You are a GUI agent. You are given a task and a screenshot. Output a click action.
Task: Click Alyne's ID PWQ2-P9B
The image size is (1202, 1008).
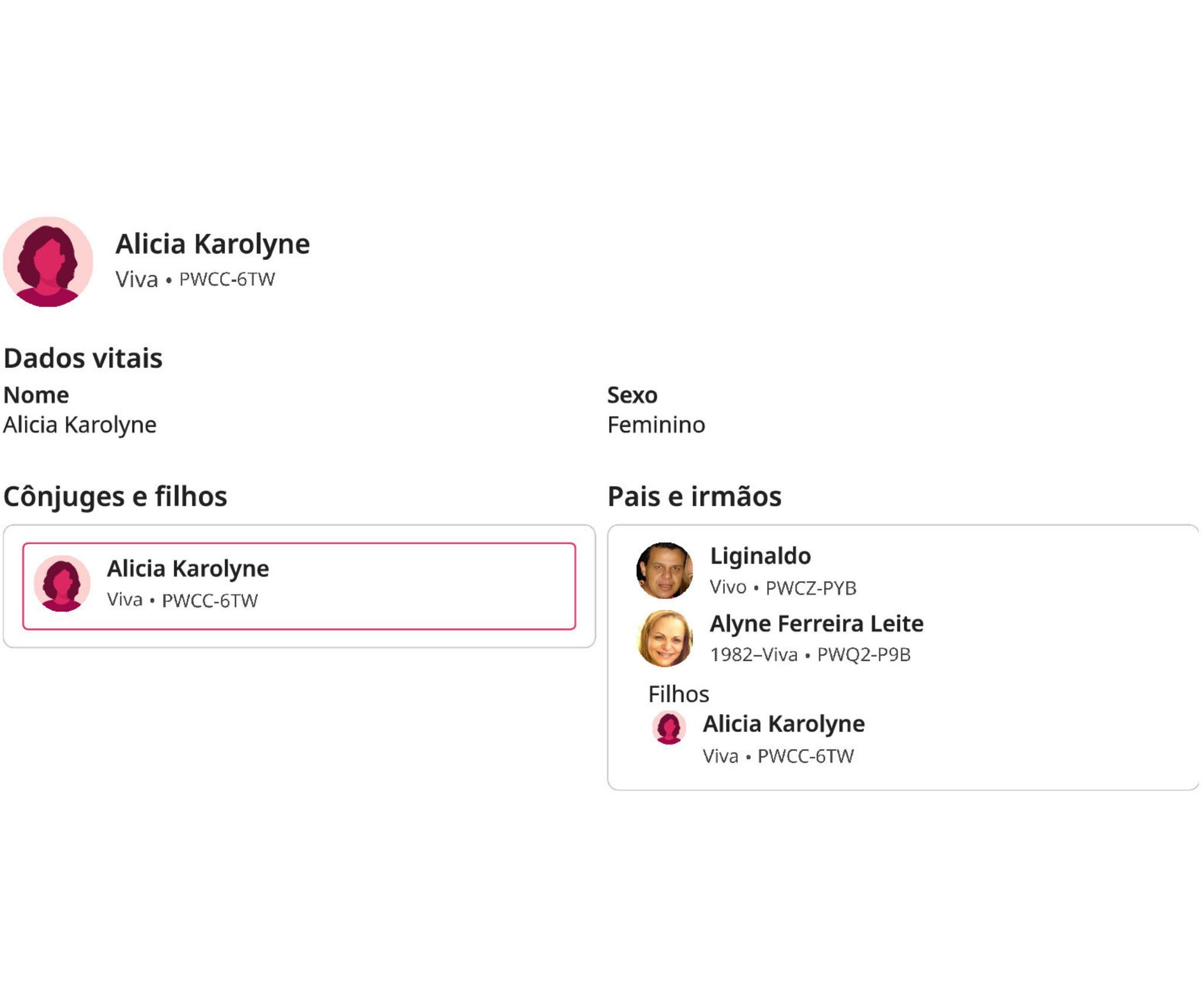[863, 655]
